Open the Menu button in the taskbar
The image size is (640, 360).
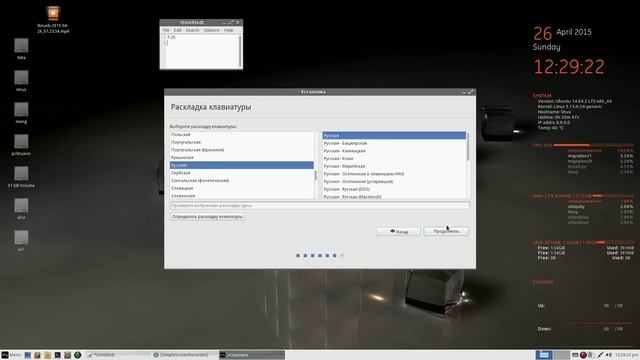(x=11, y=355)
